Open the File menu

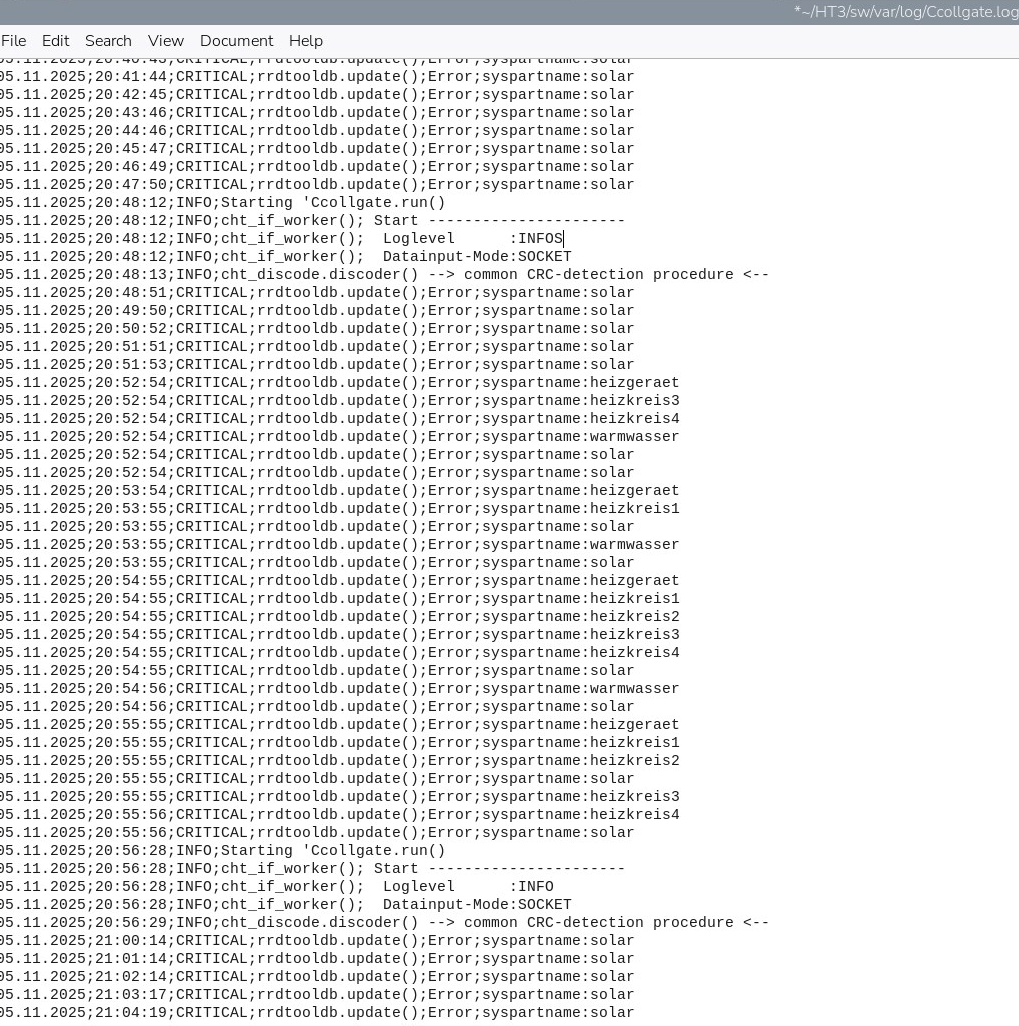(x=13, y=41)
